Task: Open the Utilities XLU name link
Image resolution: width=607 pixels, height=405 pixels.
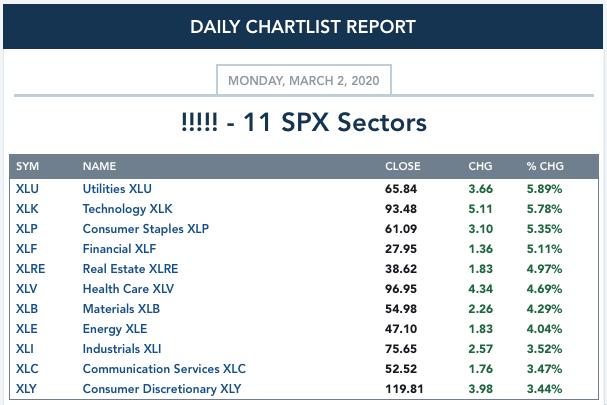Action: click(x=117, y=189)
